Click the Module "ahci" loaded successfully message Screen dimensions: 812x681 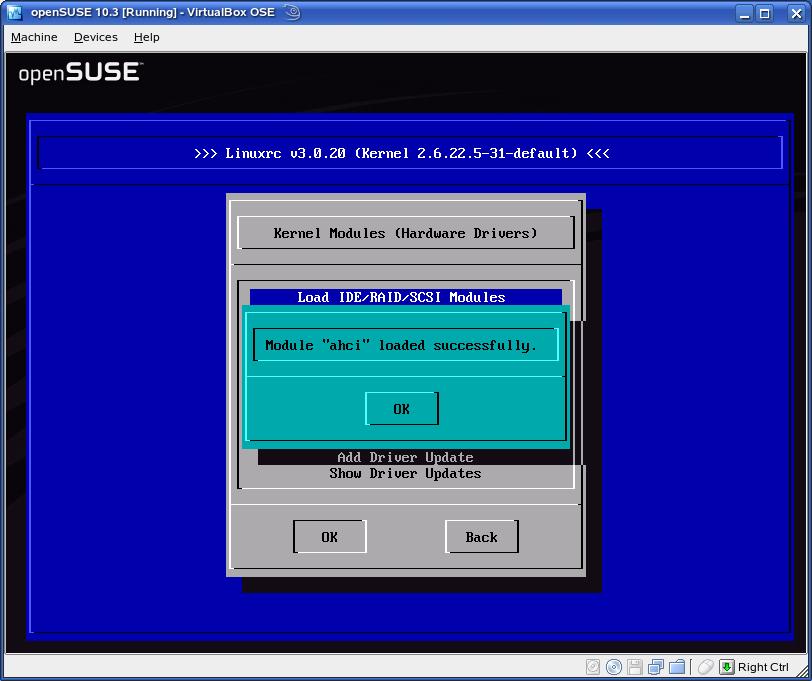point(401,345)
